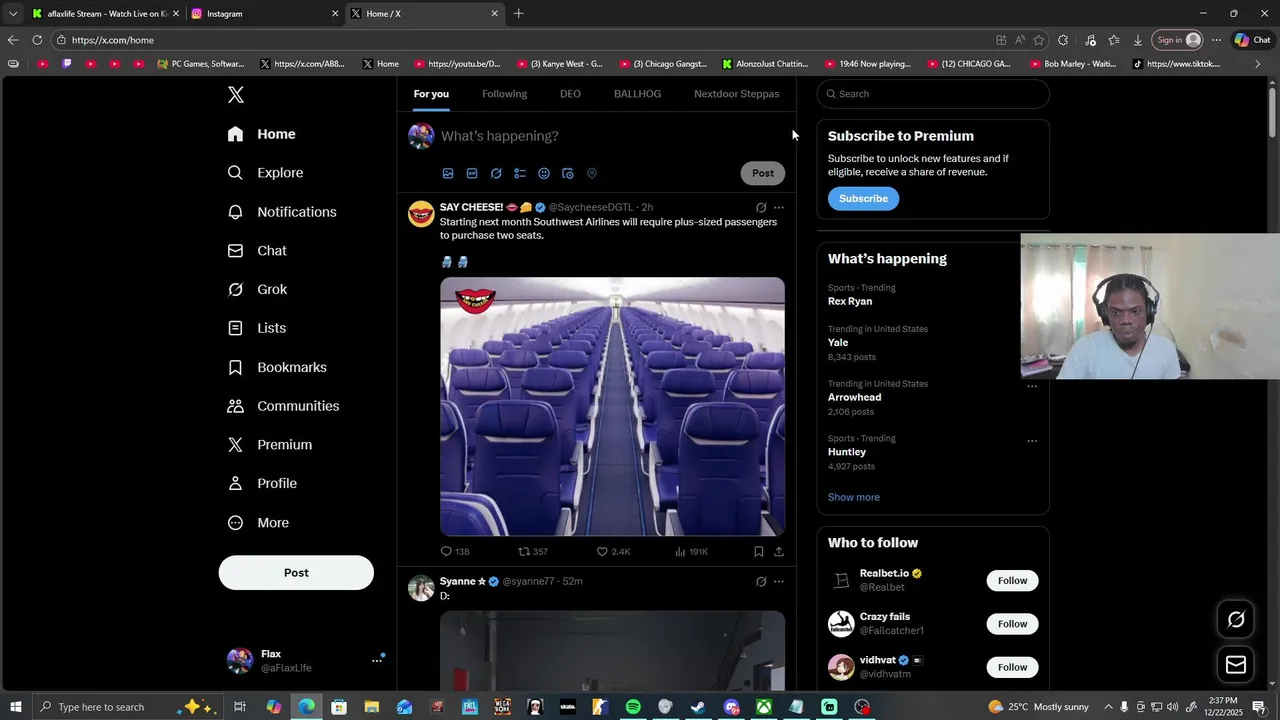The image size is (1280, 720).
Task: Switch to aflaxlife Stream browser tab
Action: [x=105, y=14]
